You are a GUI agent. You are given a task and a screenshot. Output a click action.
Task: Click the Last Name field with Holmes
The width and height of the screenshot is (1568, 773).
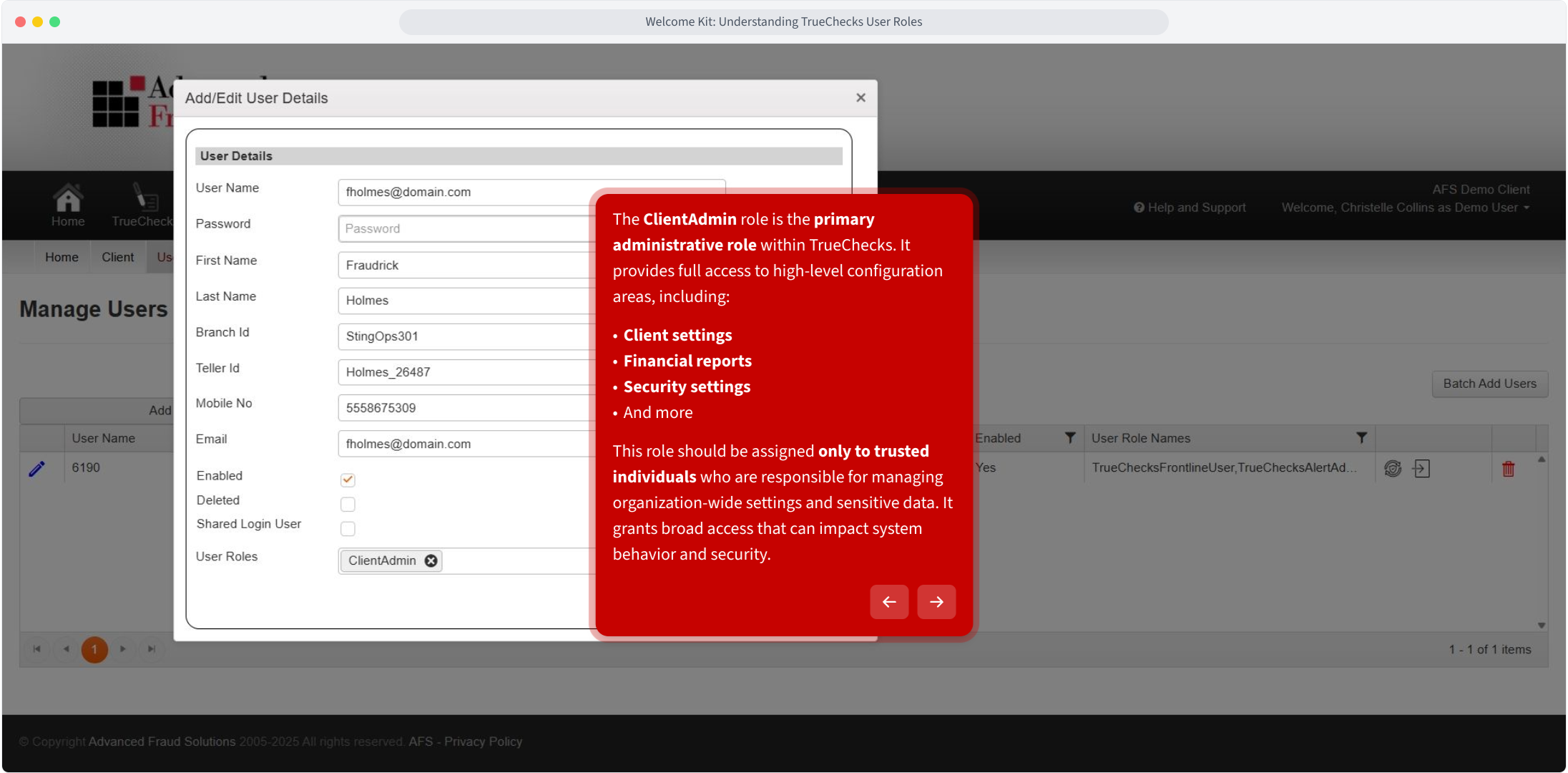click(x=467, y=301)
